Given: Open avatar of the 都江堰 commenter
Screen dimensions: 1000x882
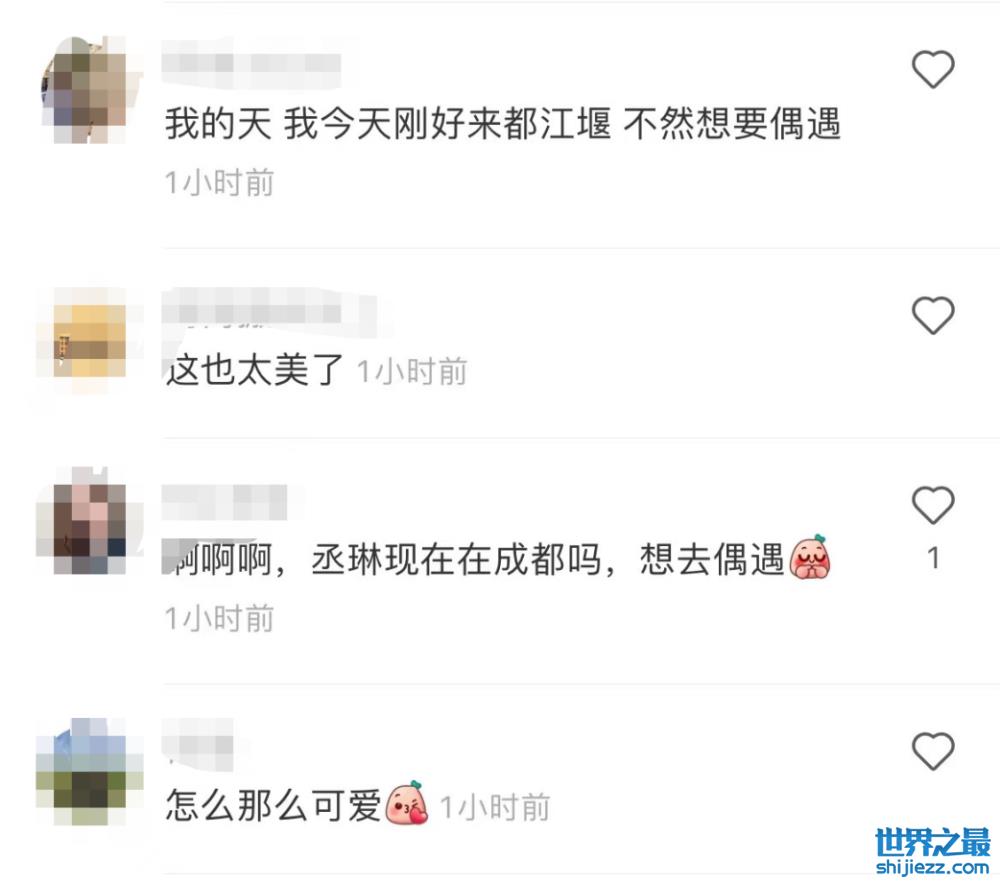Looking at the screenshot, I should click(x=89, y=90).
